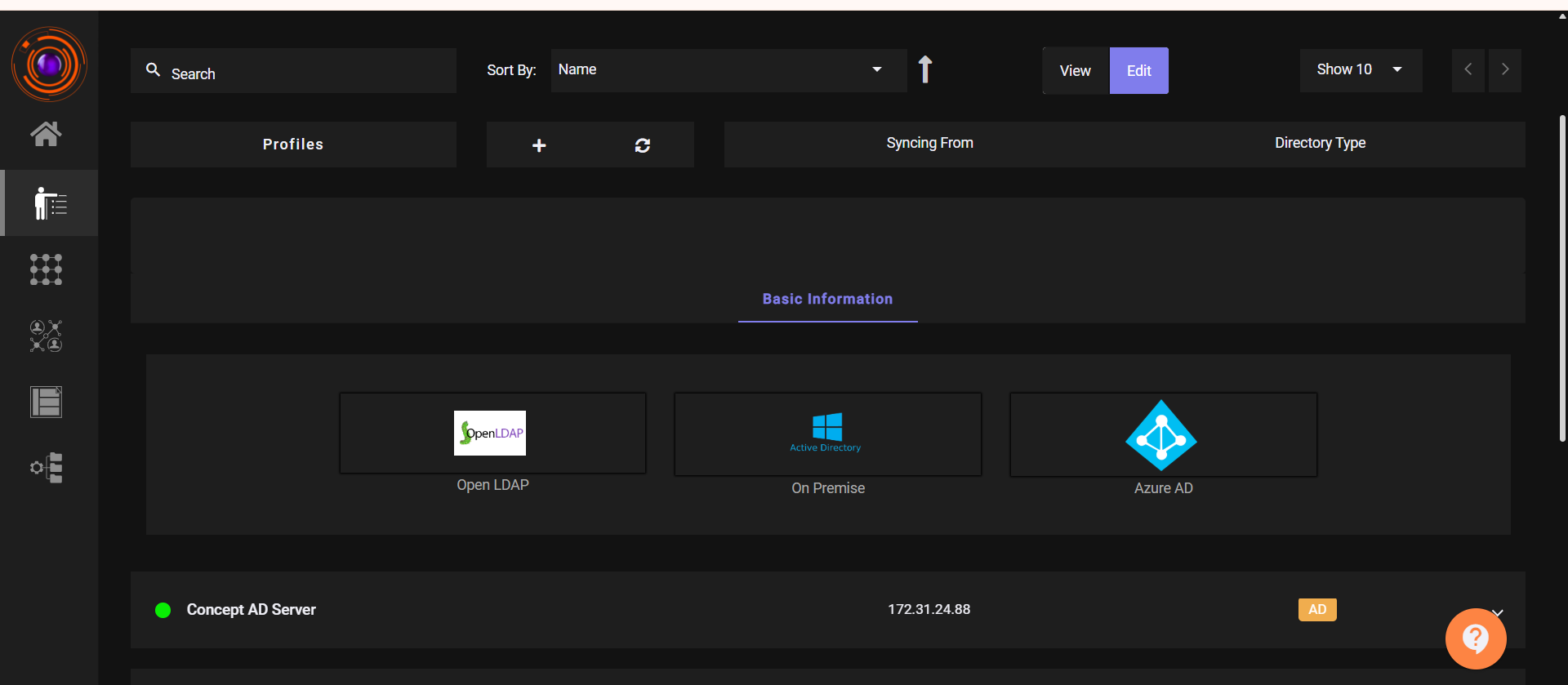Click the search magnifier icon
Viewport: 1568px width, 685px height.
click(153, 70)
